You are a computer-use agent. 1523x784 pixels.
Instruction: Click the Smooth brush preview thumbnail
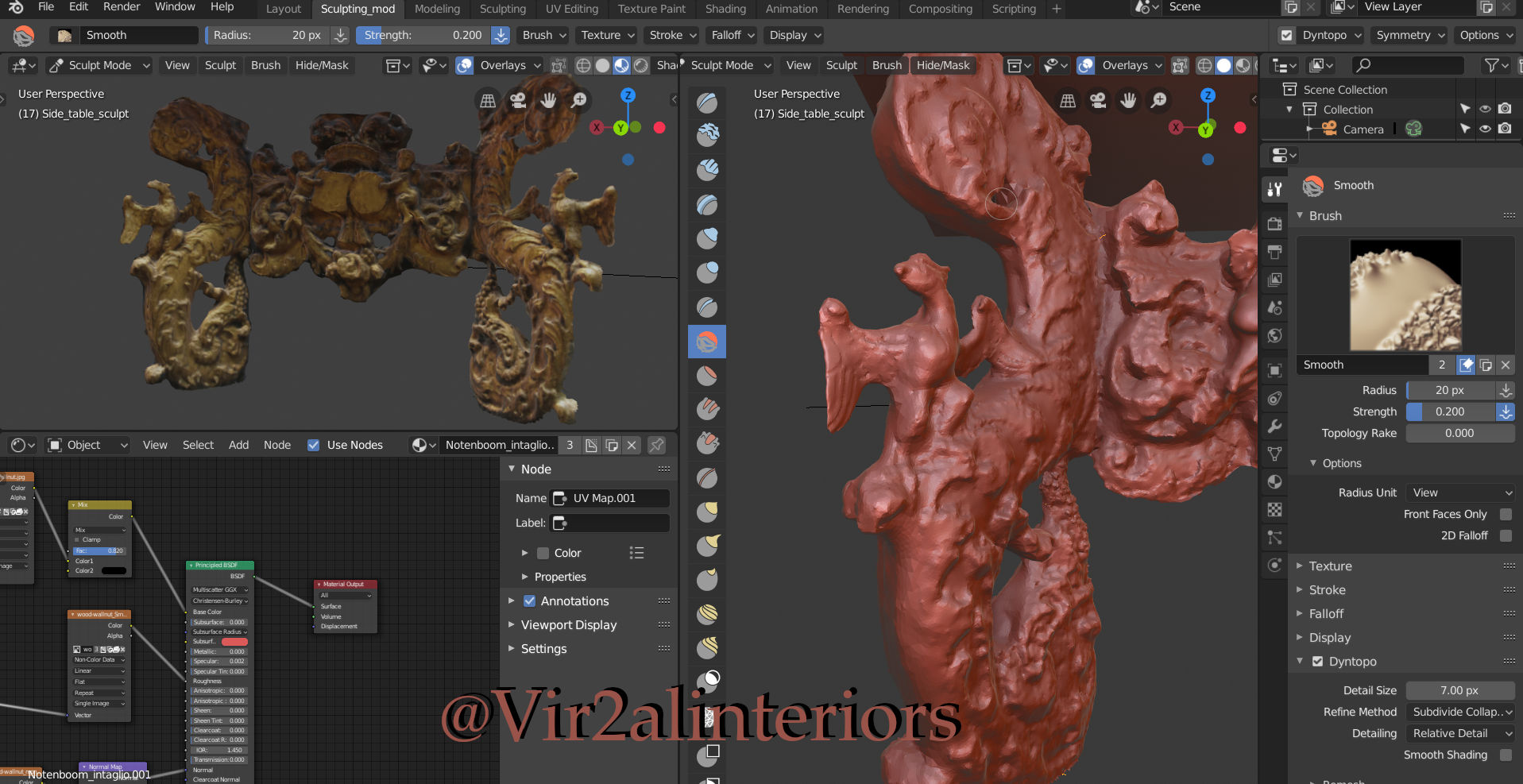point(1405,295)
